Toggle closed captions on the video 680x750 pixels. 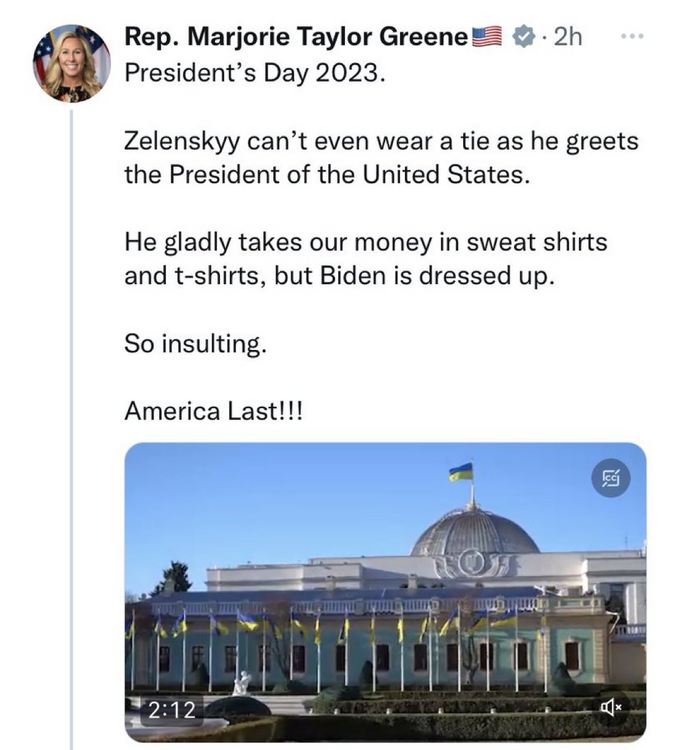coord(610,479)
